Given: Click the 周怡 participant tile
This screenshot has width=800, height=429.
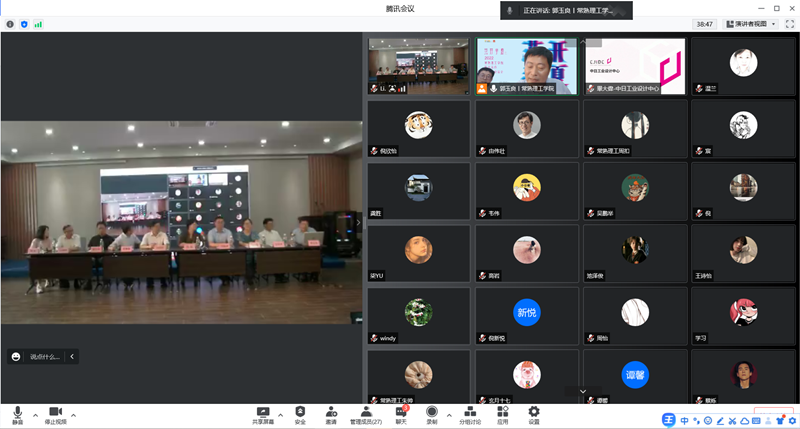Looking at the screenshot, I should (x=635, y=316).
